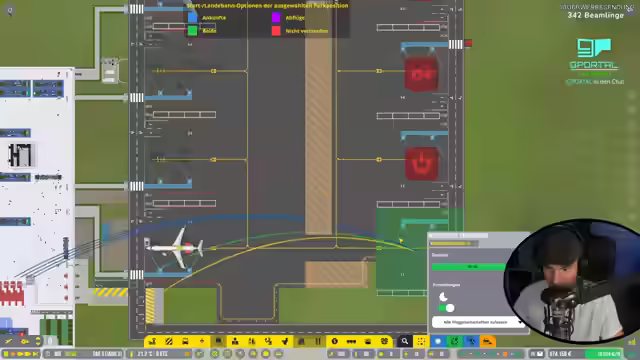Open the airlines allowance dropdown

[x=478, y=322]
